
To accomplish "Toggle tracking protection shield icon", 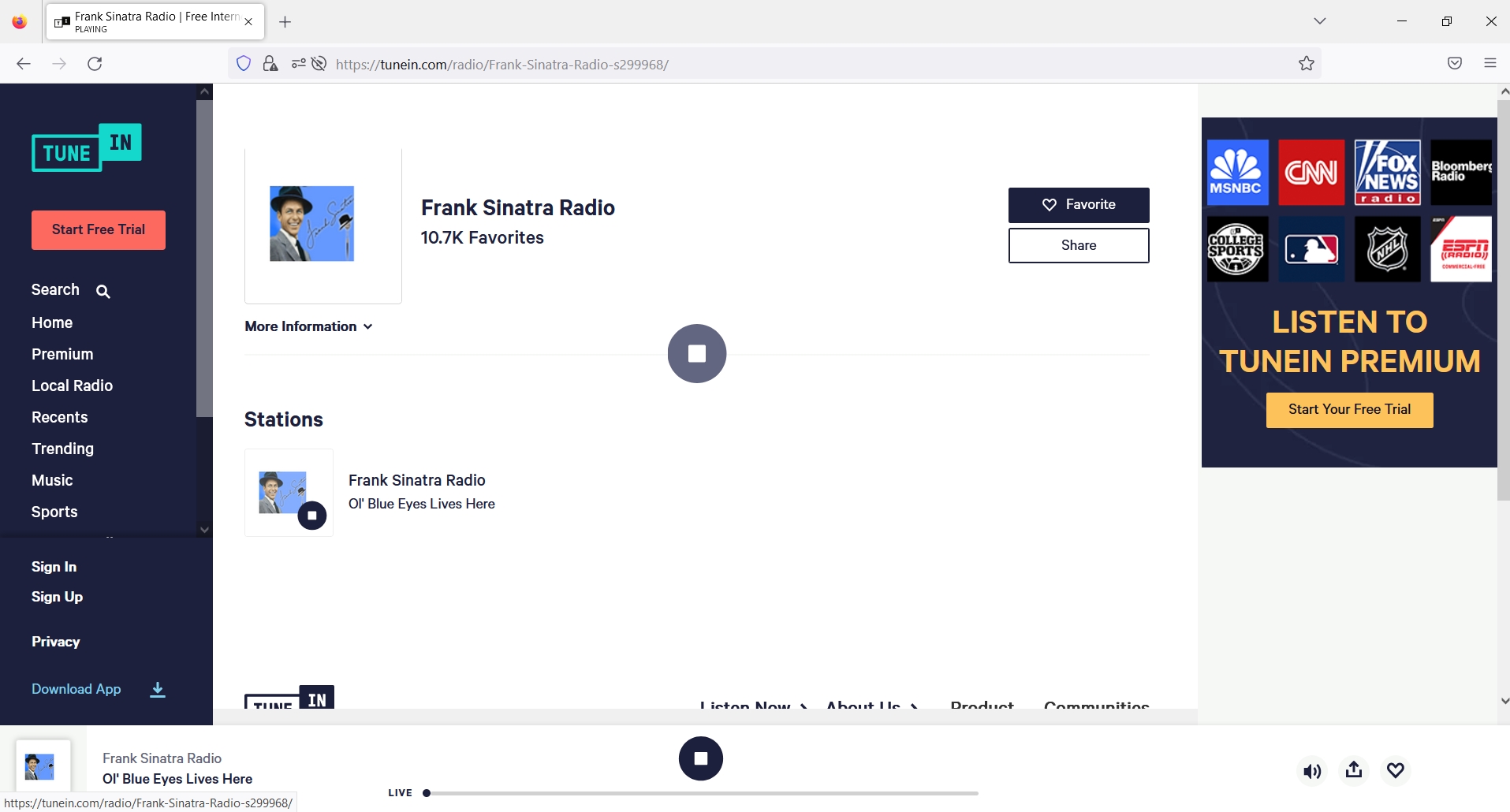I will coord(243,63).
